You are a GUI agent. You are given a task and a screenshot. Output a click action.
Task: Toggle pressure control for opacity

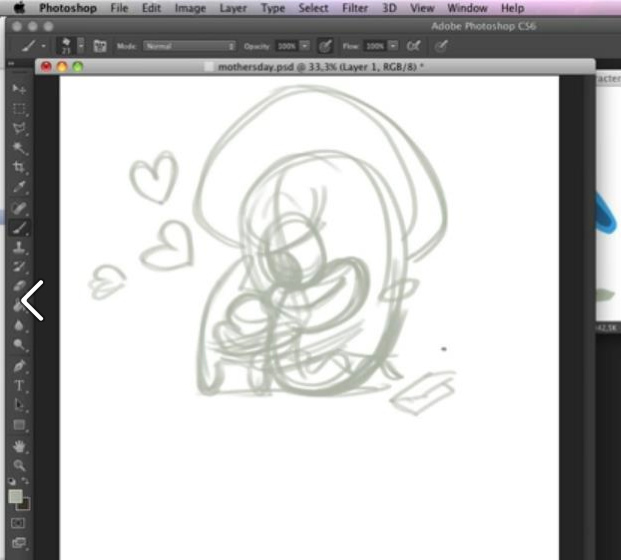[325, 46]
